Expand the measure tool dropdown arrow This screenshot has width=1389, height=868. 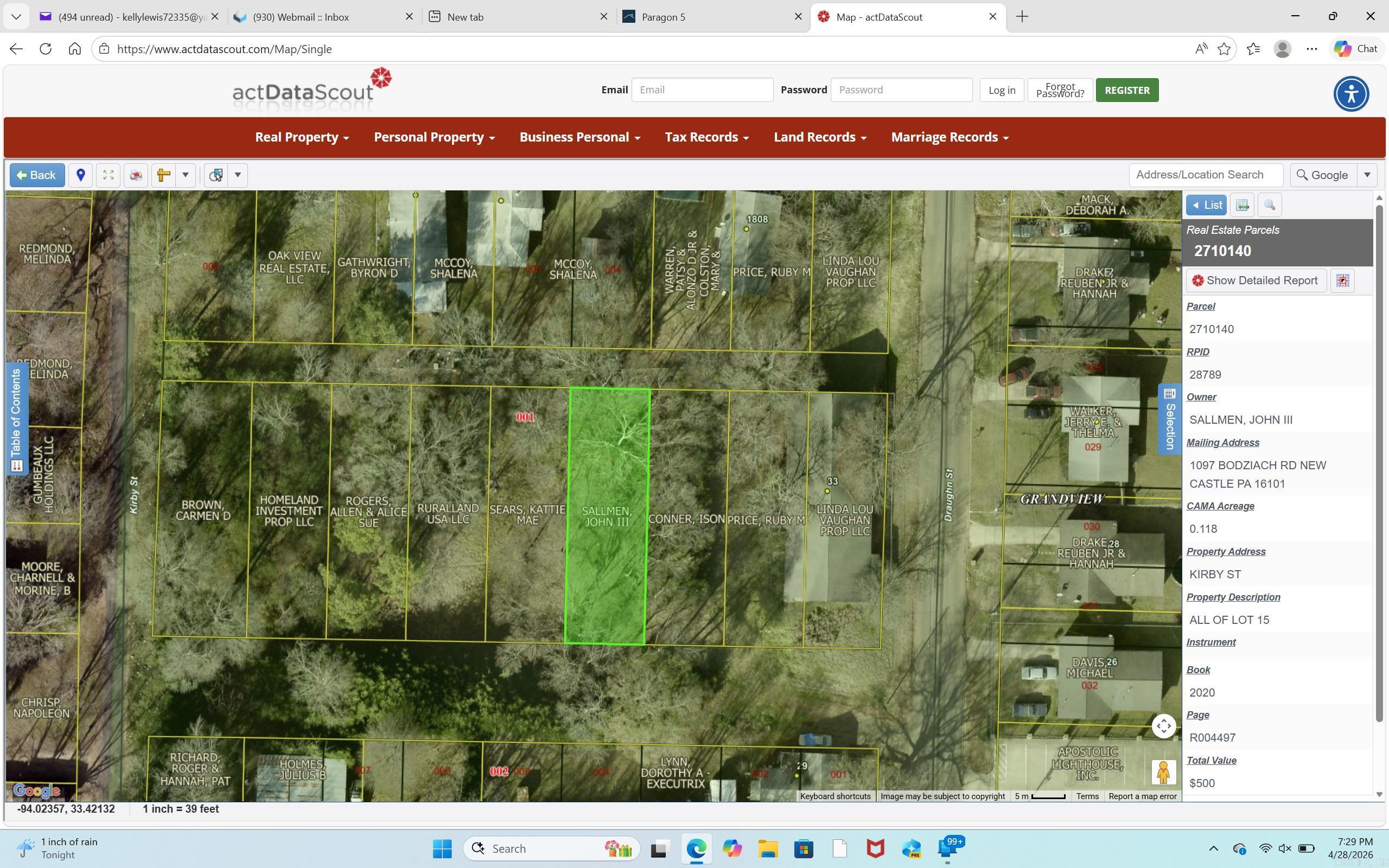click(186, 175)
